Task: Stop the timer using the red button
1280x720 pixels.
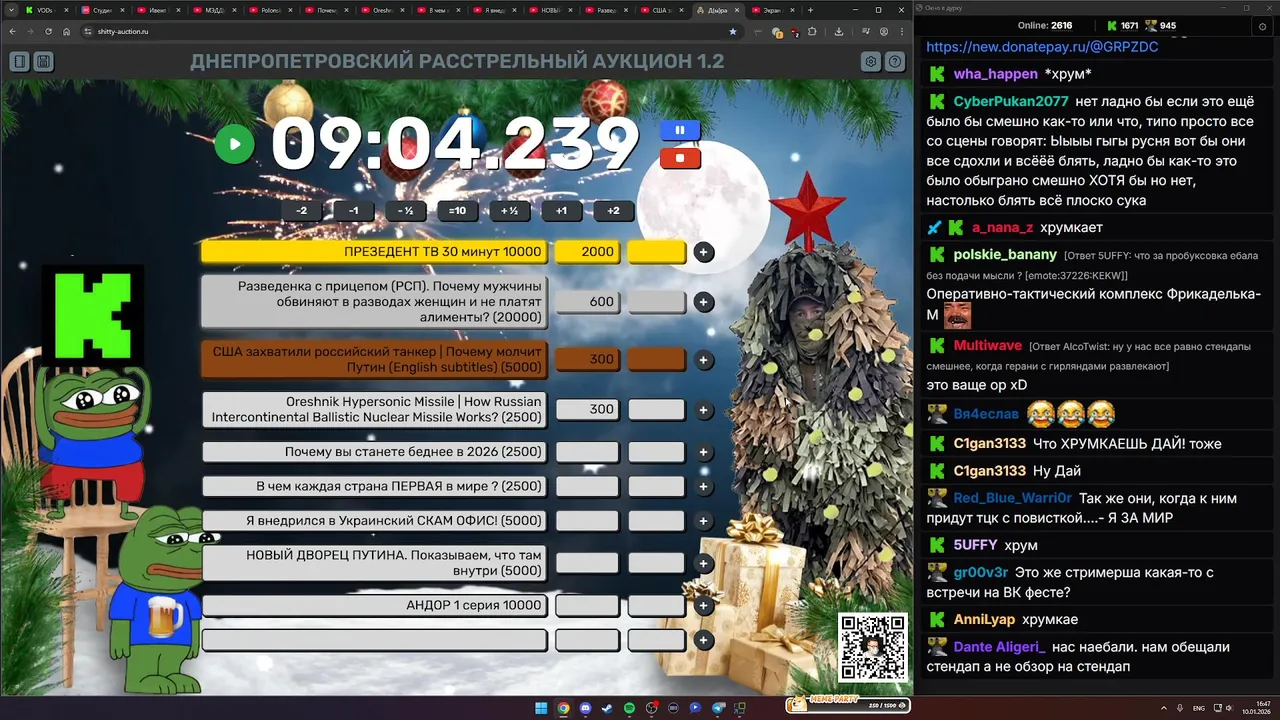Action: (680, 158)
